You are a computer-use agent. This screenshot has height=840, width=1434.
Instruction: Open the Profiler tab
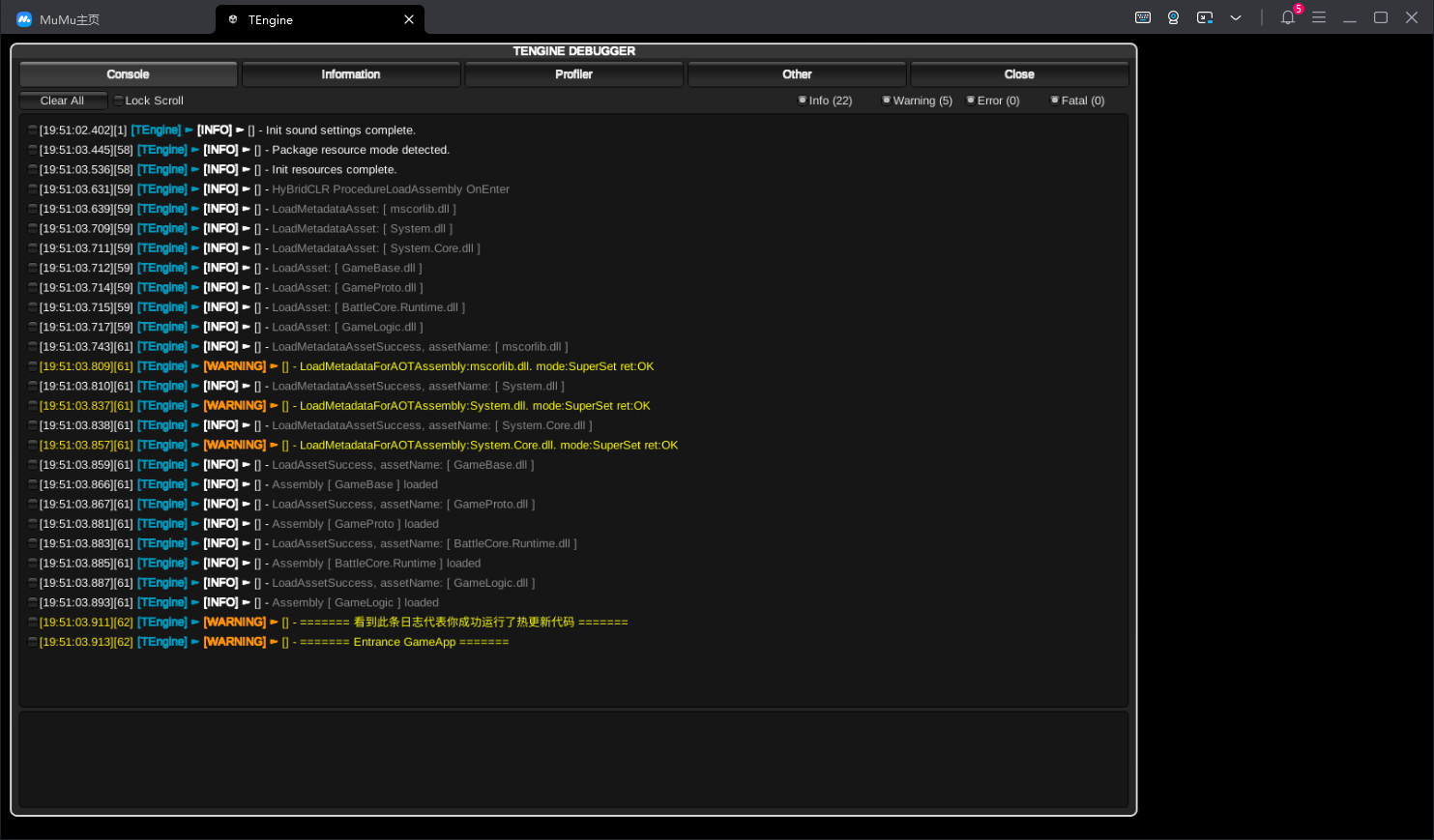[574, 74]
